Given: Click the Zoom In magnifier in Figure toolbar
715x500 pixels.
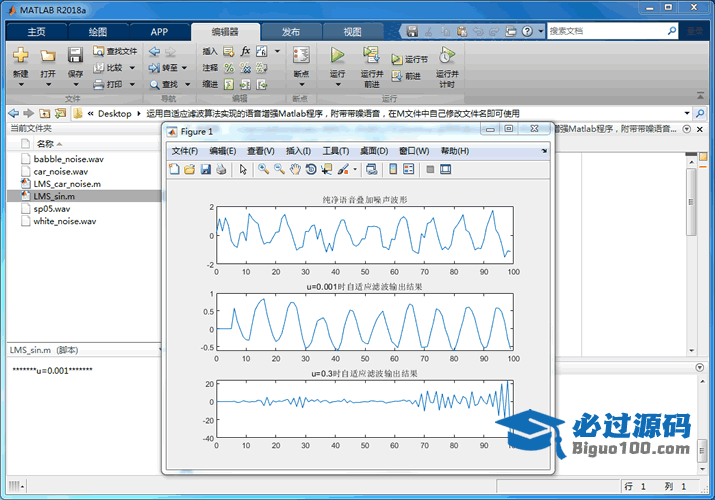Looking at the screenshot, I should [263, 169].
